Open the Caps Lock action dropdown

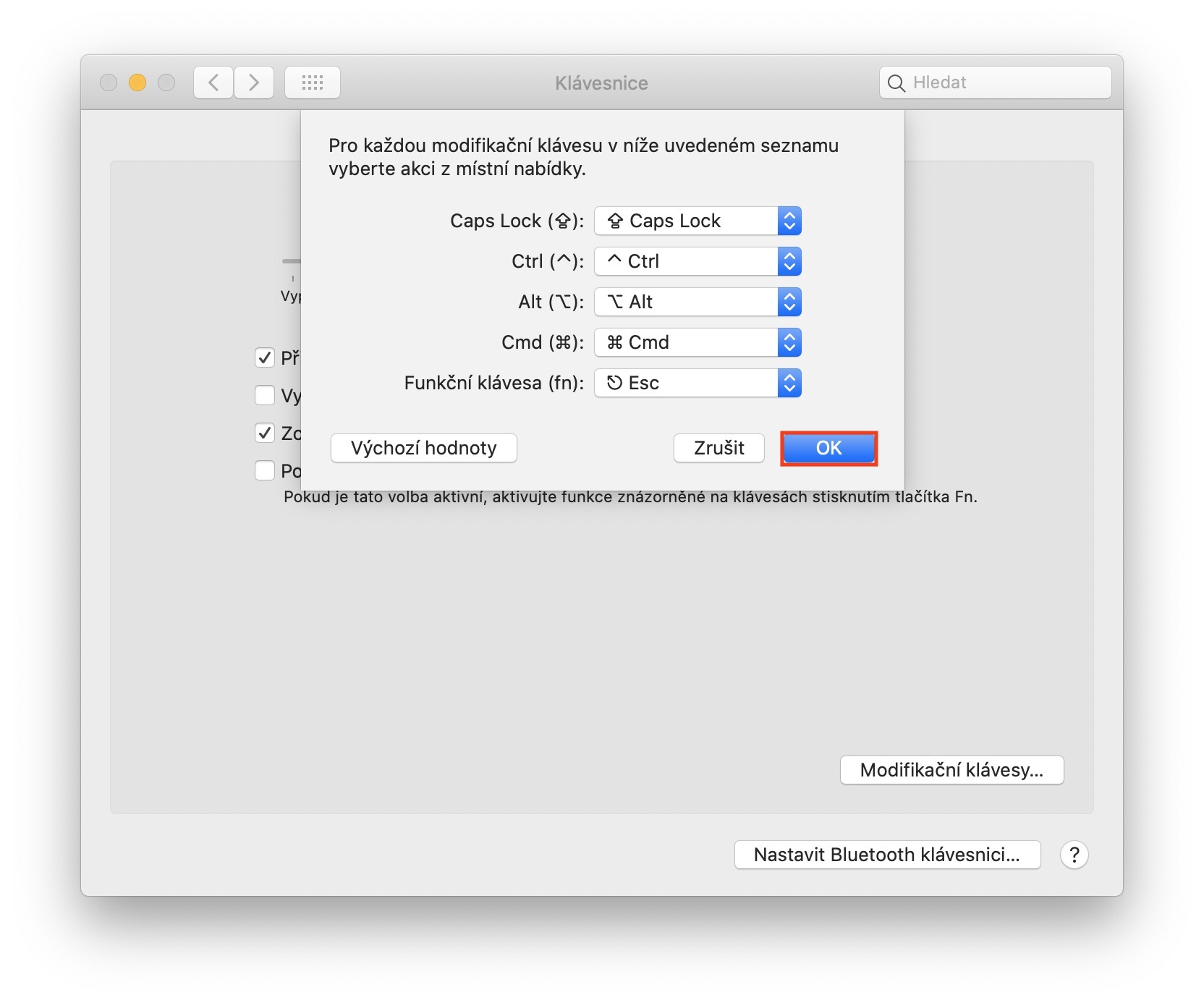point(698,221)
